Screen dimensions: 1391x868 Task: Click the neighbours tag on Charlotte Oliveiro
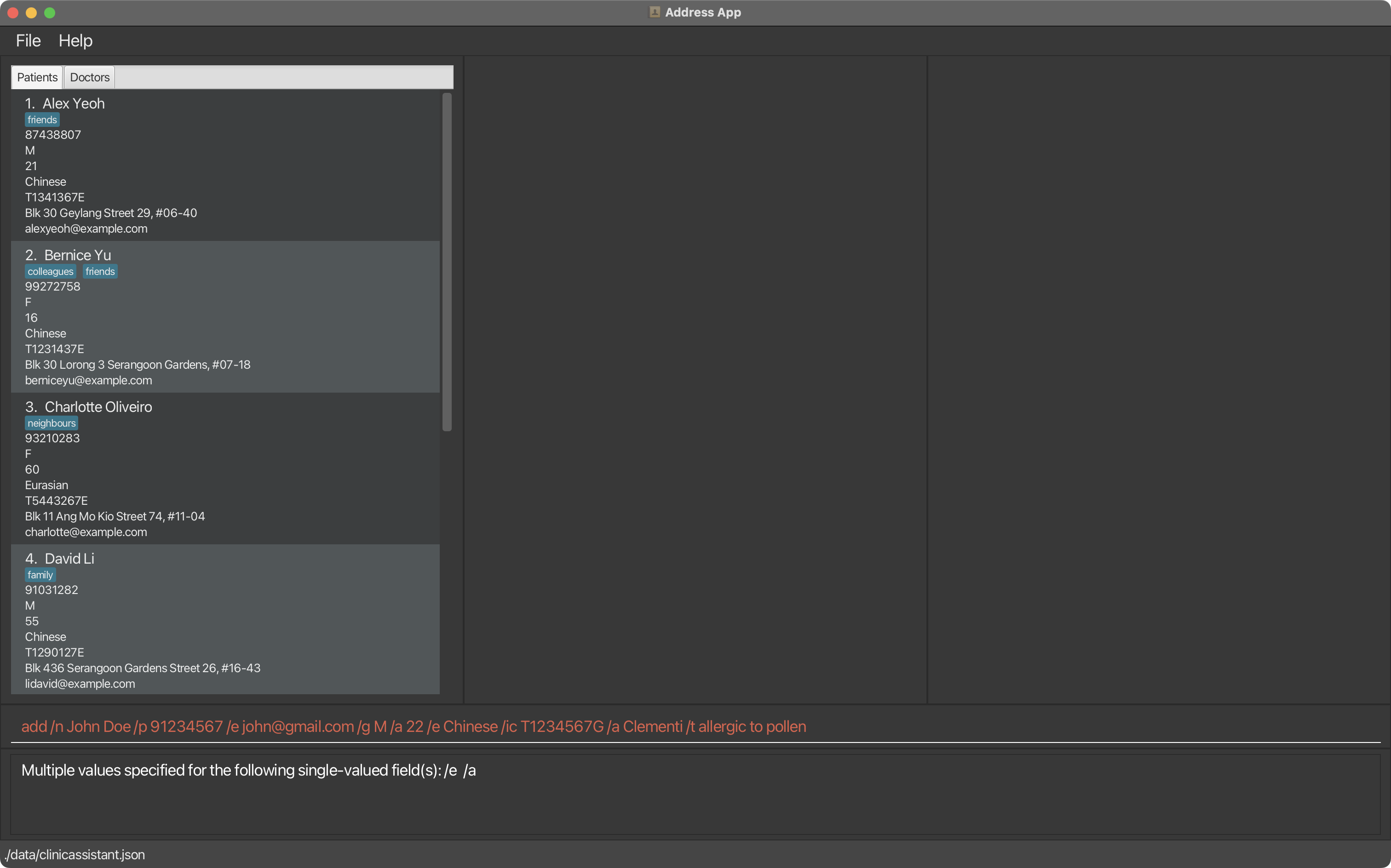coord(51,423)
